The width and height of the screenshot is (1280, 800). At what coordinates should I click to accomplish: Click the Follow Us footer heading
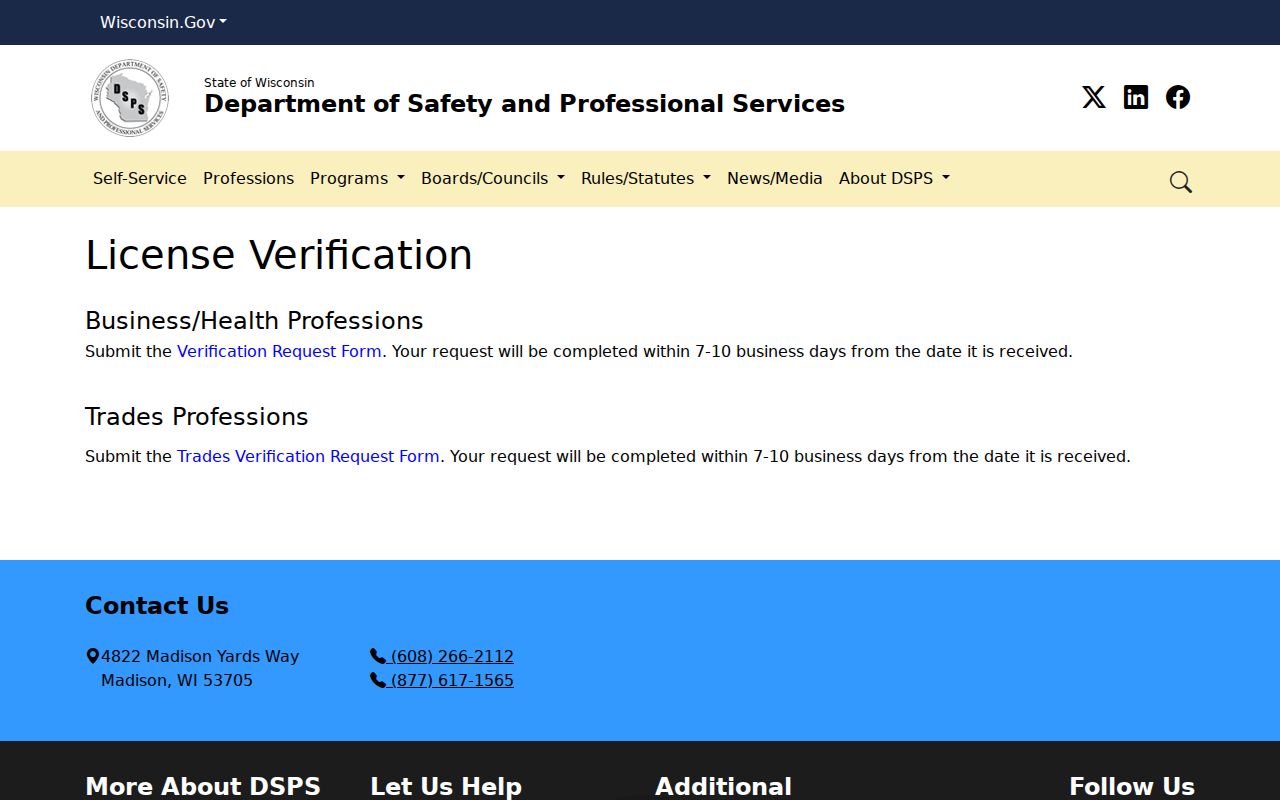click(1132, 787)
